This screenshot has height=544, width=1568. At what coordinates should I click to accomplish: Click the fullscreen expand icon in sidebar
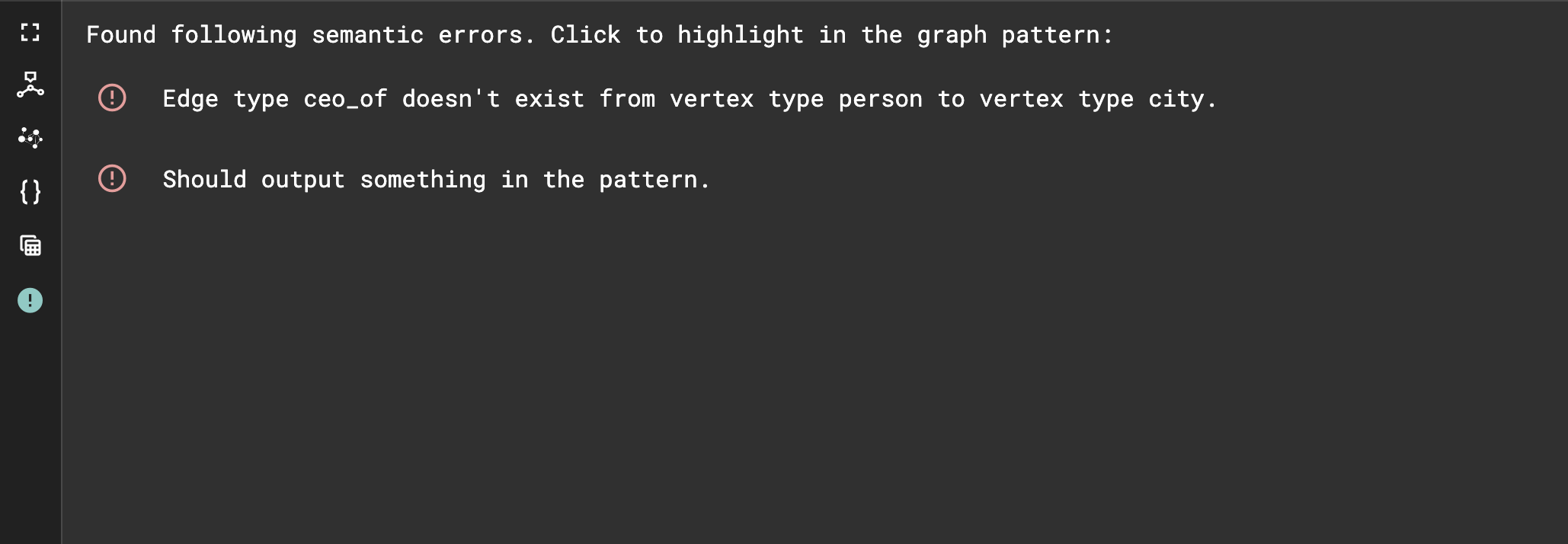coord(30,34)
